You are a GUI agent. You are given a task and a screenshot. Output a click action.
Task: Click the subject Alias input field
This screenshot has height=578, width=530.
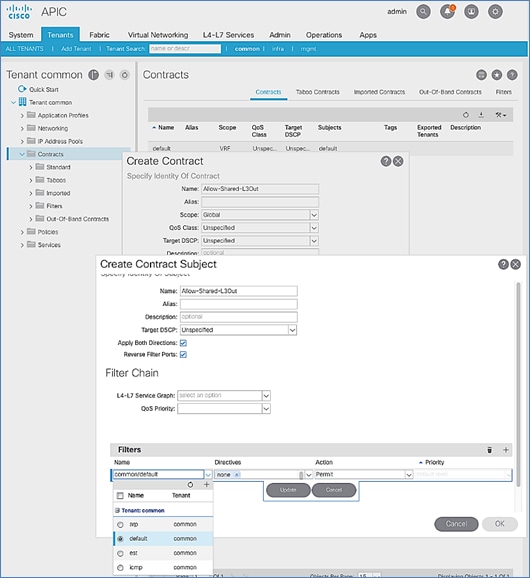coord(238,304)
